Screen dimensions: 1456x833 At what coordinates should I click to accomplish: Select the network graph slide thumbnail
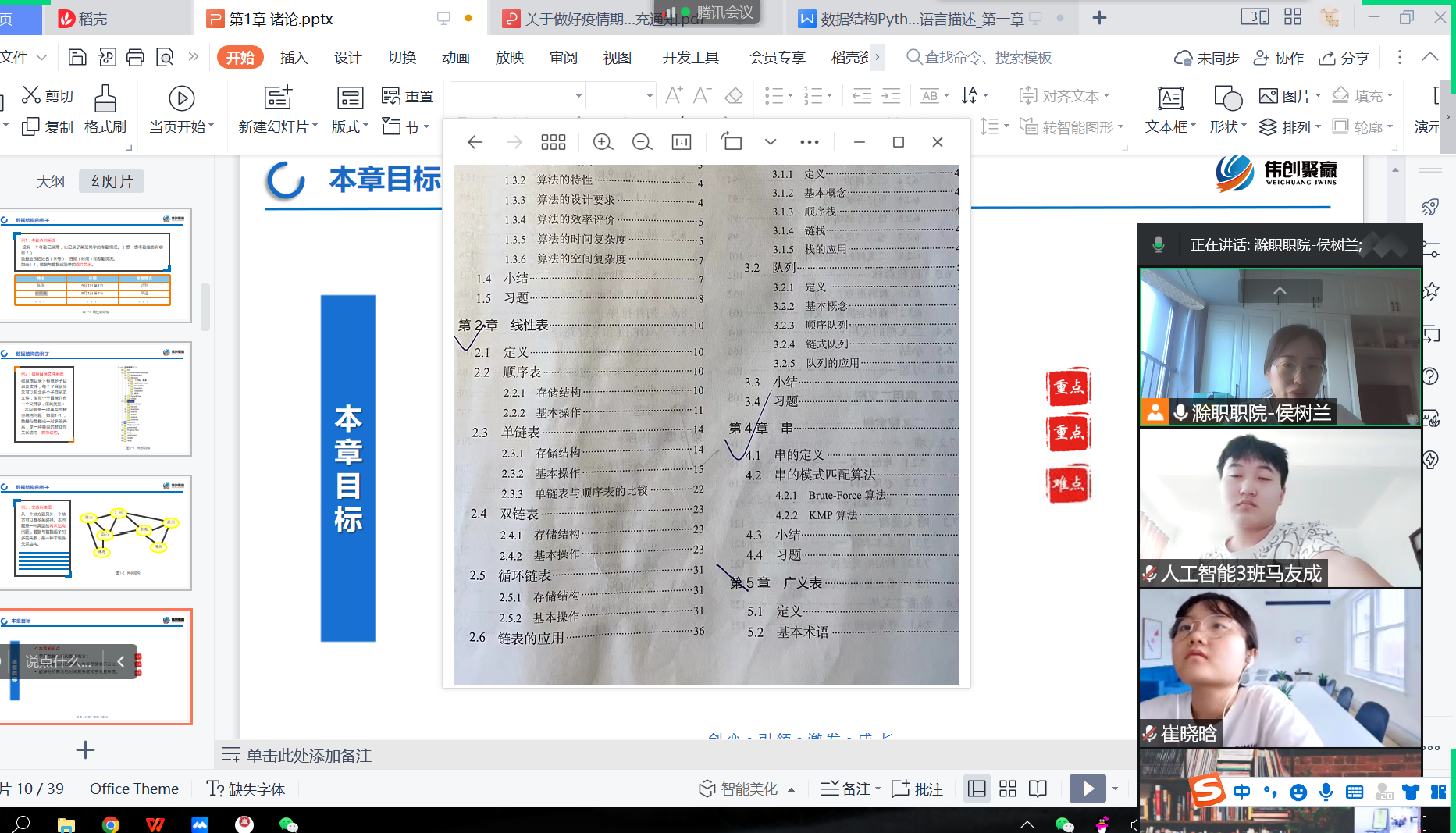(x=95, y=532)
